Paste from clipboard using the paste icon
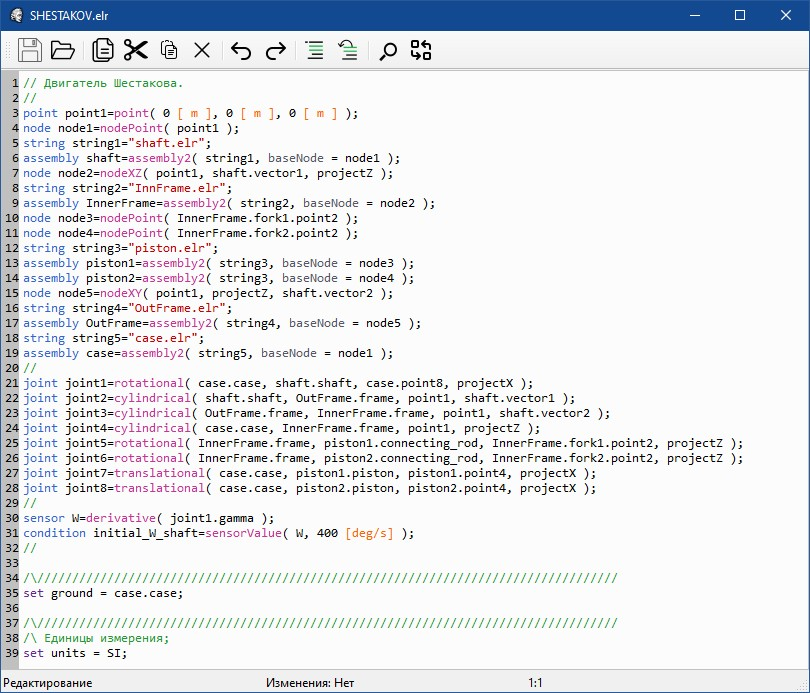The width and height of the screenshot is (810, 693). 169,50
